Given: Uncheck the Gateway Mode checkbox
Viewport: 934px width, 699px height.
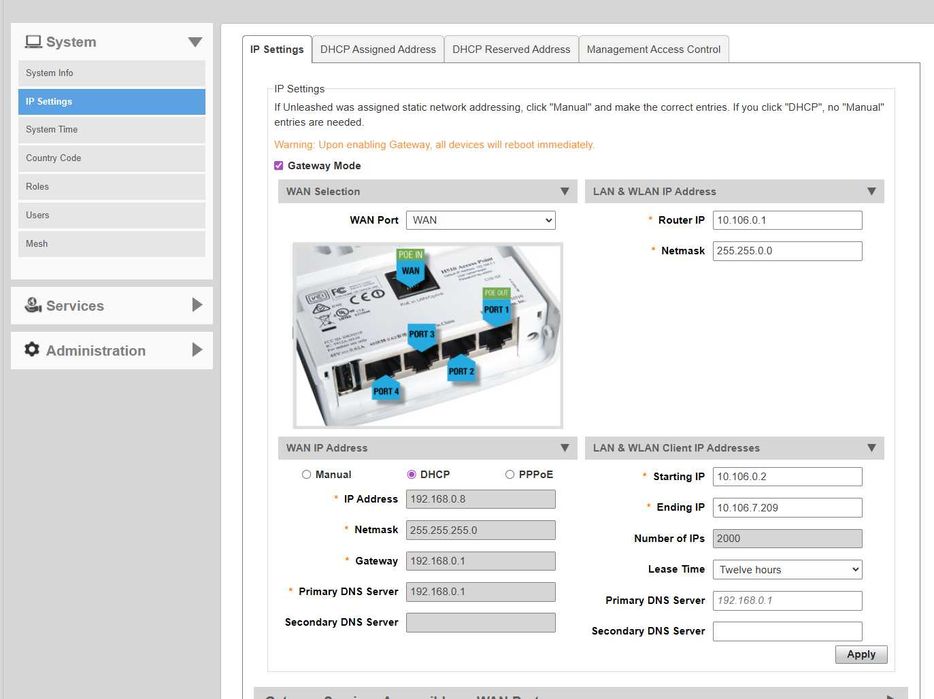Looking at the screenshot, I should [278, 166].
